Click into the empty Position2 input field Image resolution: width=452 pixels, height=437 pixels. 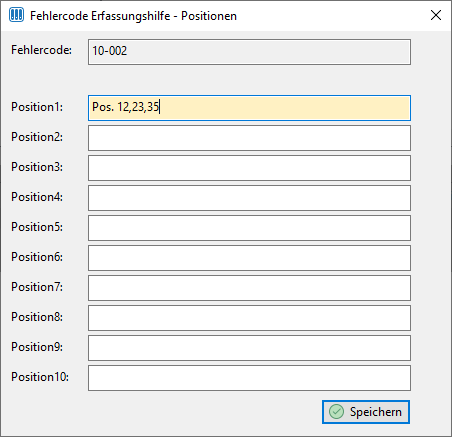[x=249, y=138]
